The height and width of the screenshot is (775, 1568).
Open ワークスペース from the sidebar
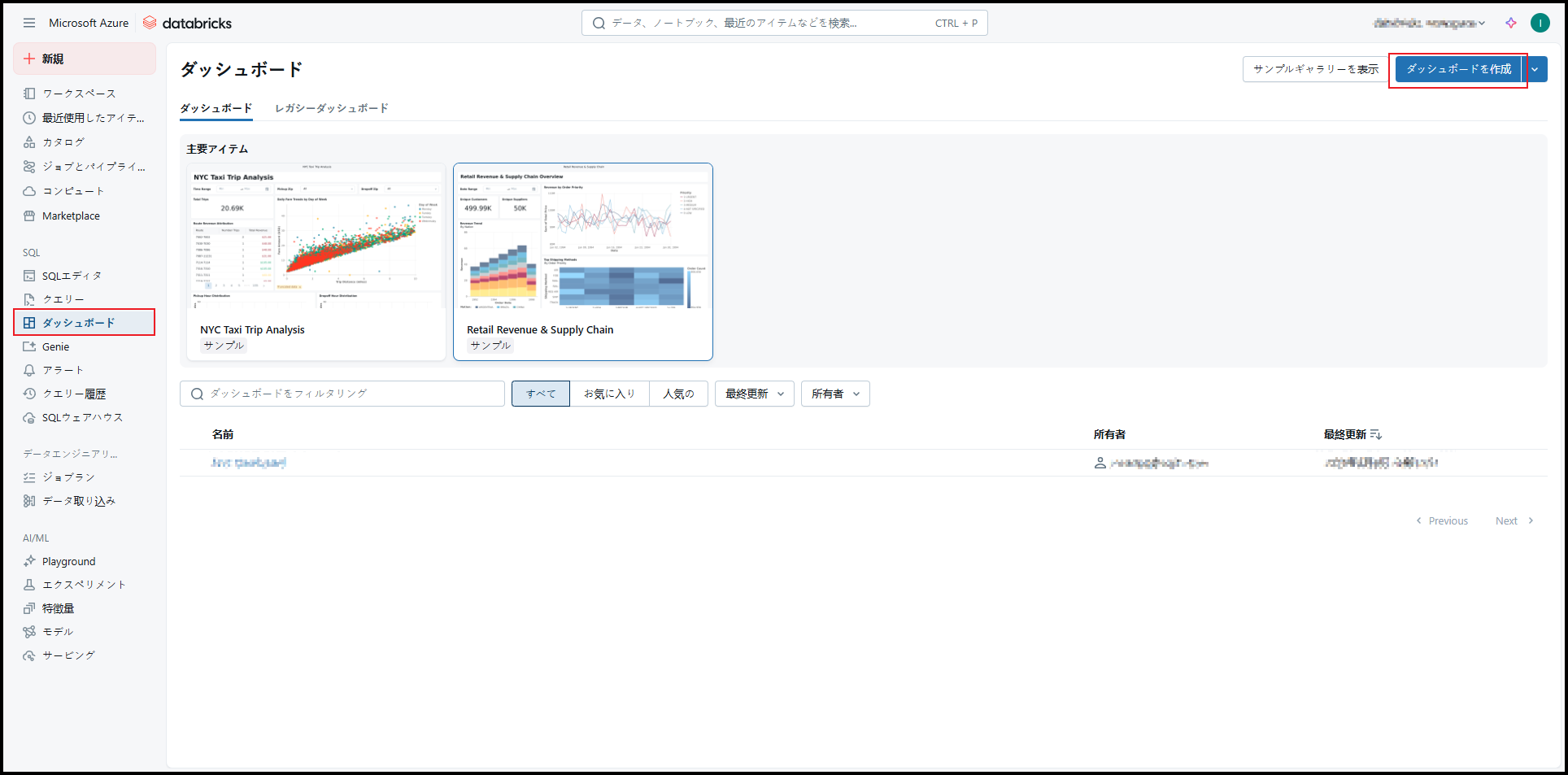[79, 94]
